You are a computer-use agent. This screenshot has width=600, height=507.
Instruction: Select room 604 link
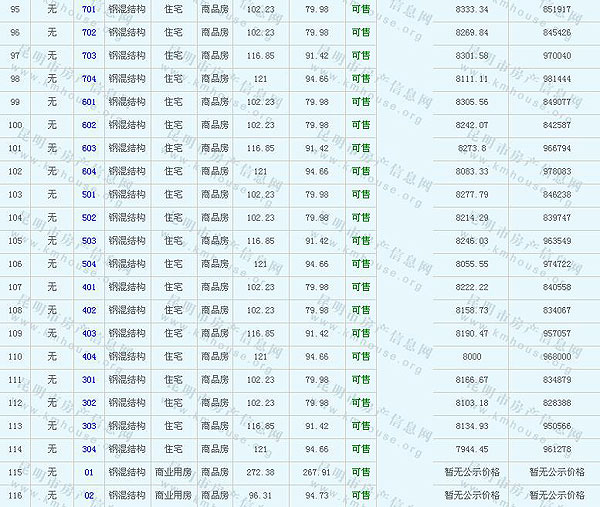(89, 171)
